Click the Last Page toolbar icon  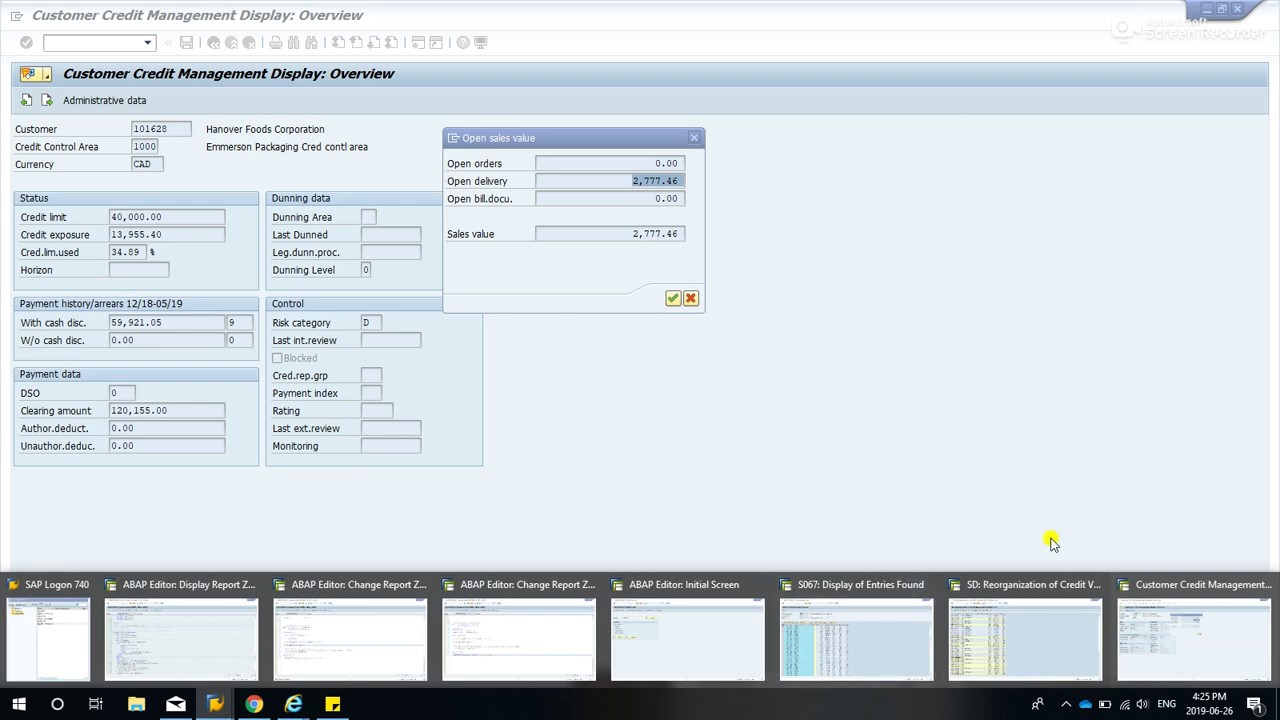point(392,42)
